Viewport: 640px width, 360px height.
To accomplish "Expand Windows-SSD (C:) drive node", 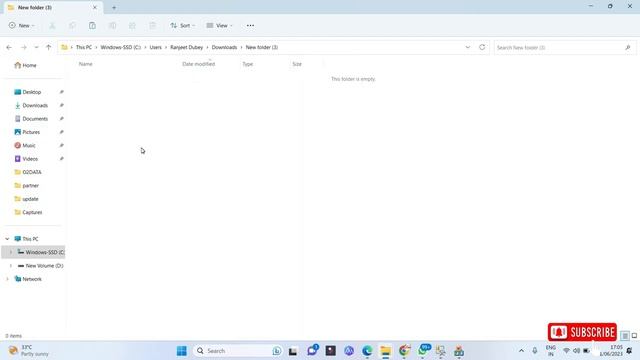I will coord(11,252).
